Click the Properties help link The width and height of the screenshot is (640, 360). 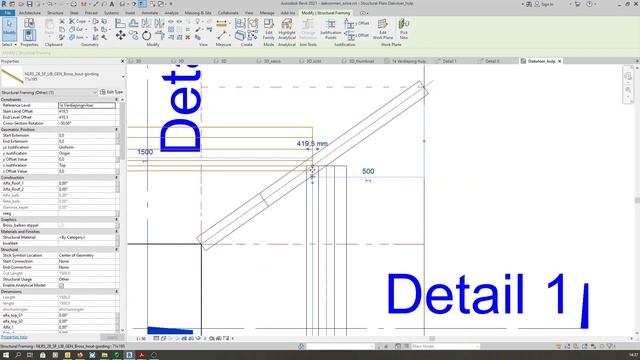(14, 337)
